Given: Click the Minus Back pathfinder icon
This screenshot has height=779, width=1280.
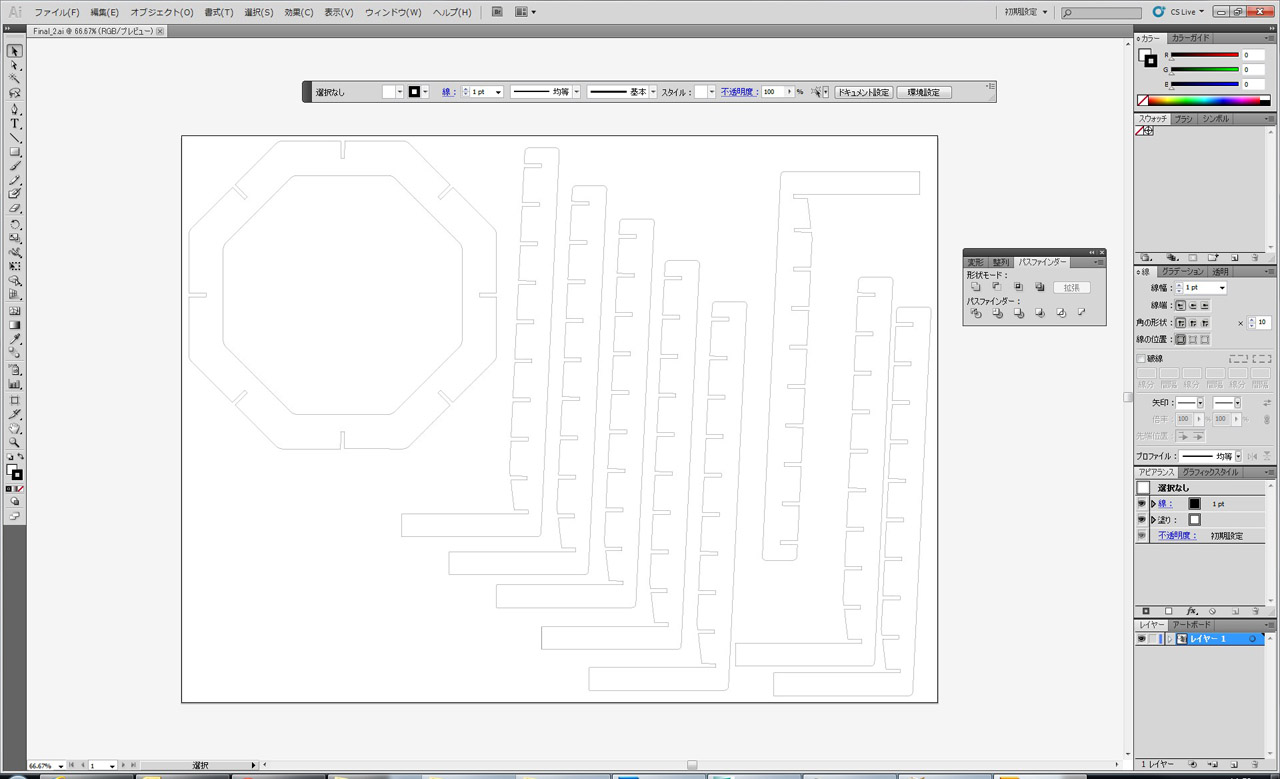Looking at the screenshot, I should coord(1082,313).
